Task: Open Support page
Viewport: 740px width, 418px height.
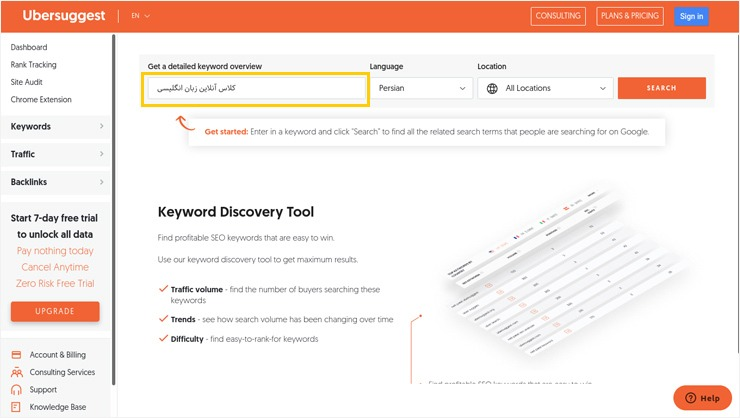Action: [x=43, y=390]
